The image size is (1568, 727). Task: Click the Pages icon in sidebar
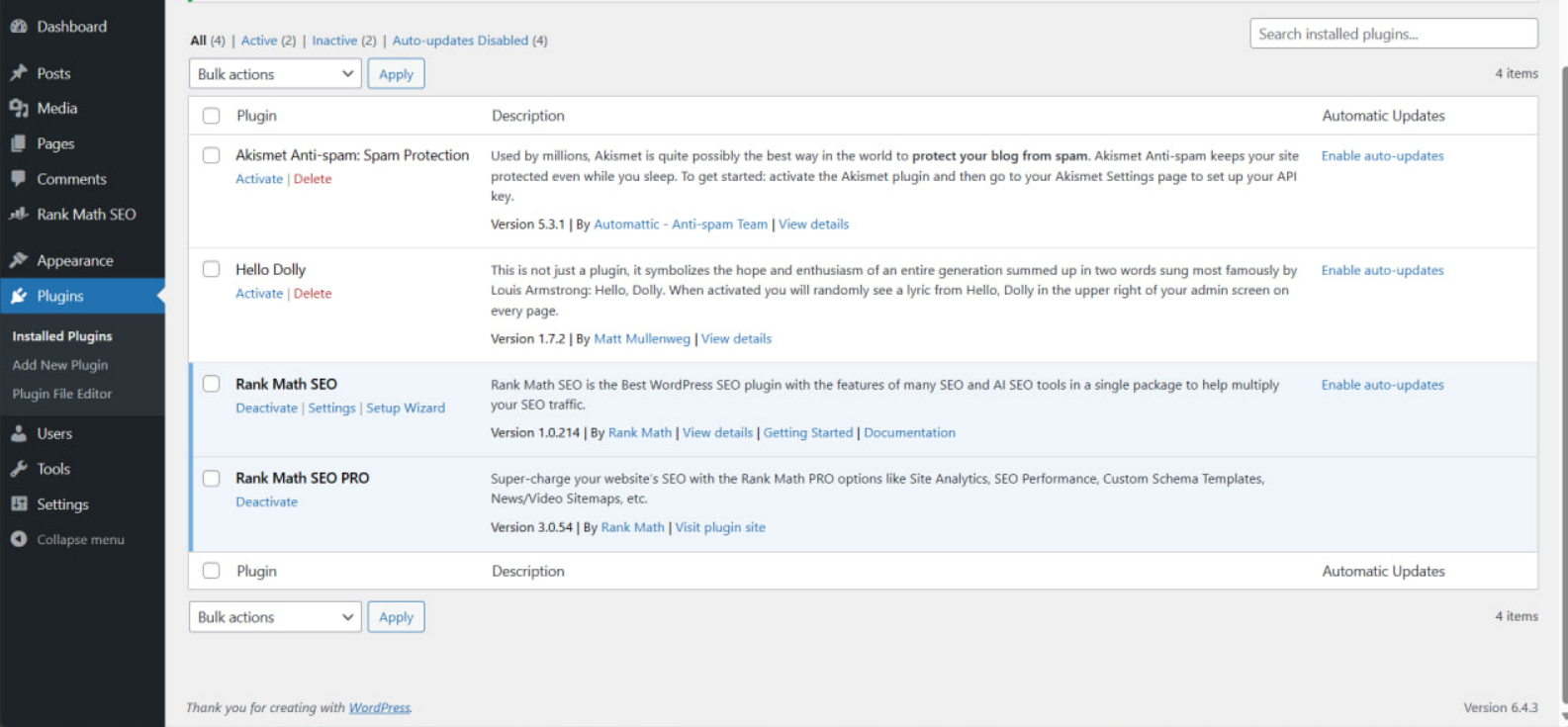coord(18,143)
